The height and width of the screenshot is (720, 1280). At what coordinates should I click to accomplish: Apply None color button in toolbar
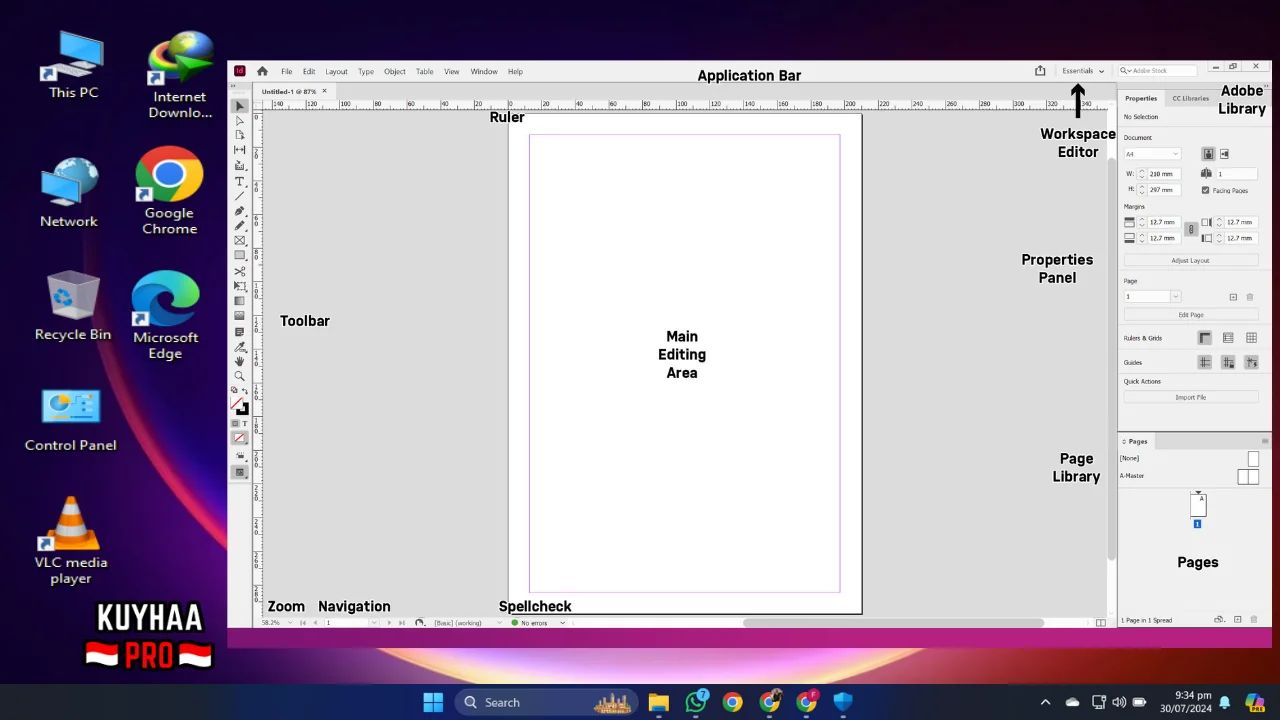(x=240, y=438)
